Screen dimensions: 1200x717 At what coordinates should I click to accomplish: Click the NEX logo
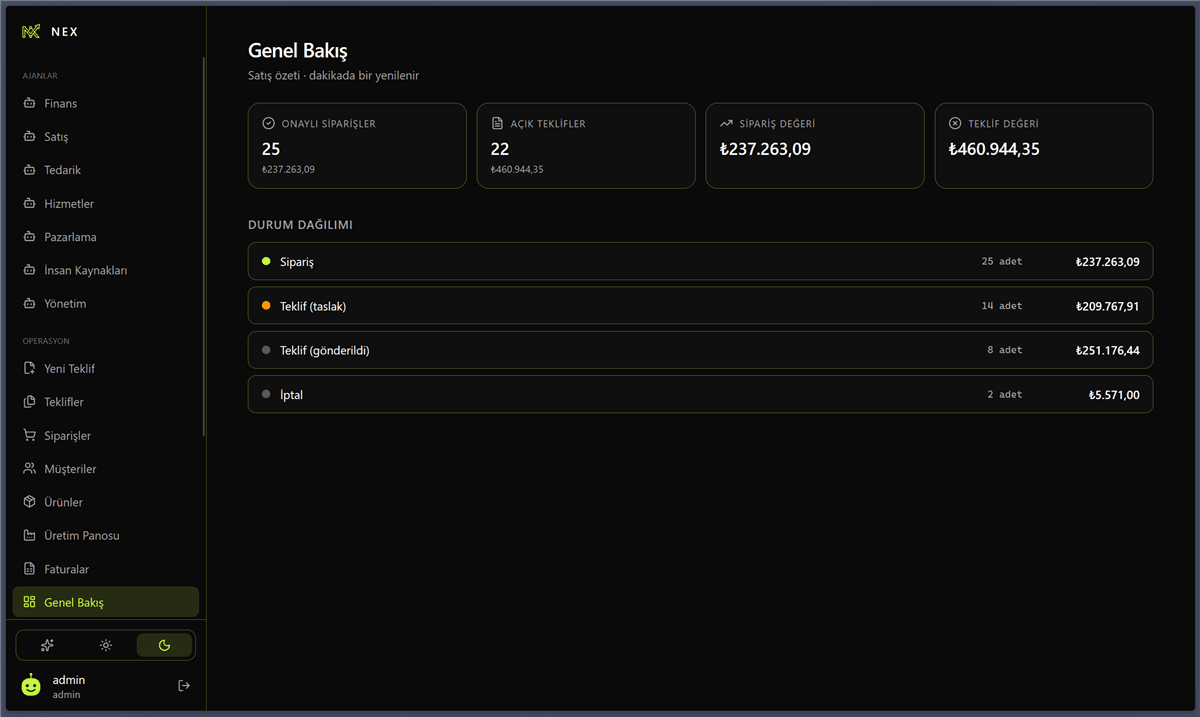tap(50, 32)
